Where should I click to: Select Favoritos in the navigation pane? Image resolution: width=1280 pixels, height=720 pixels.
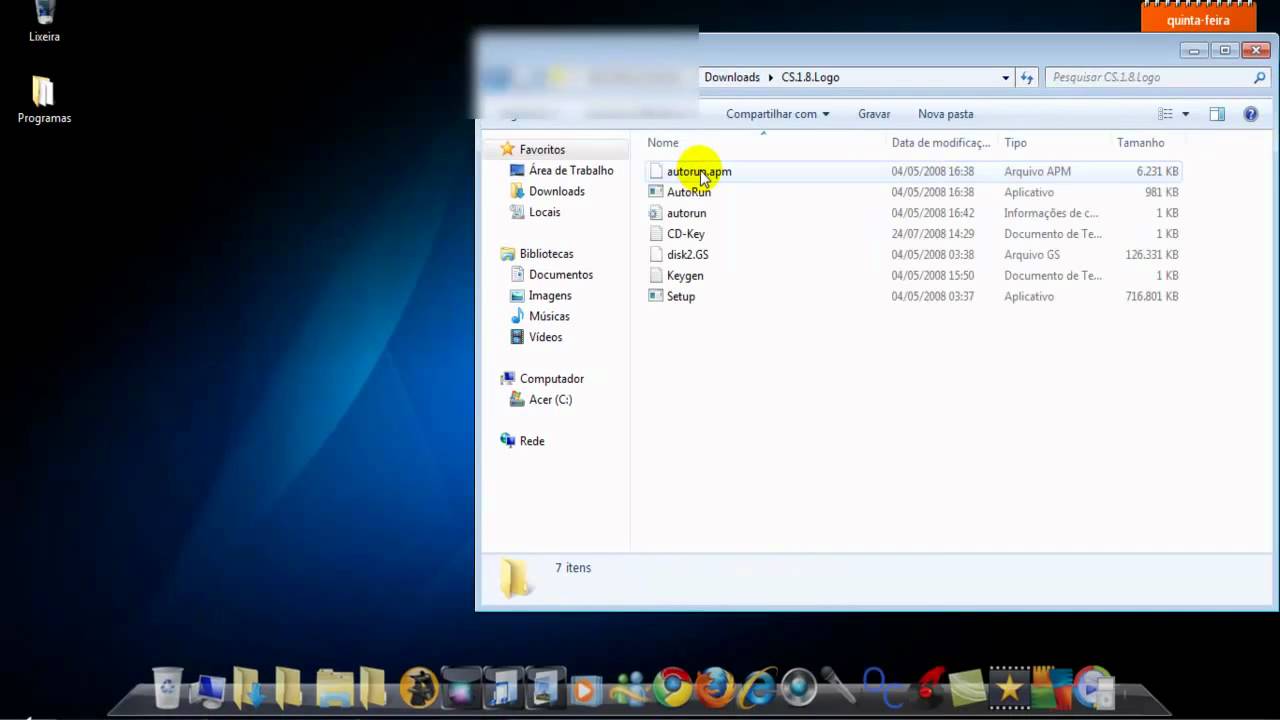(542, 149)
